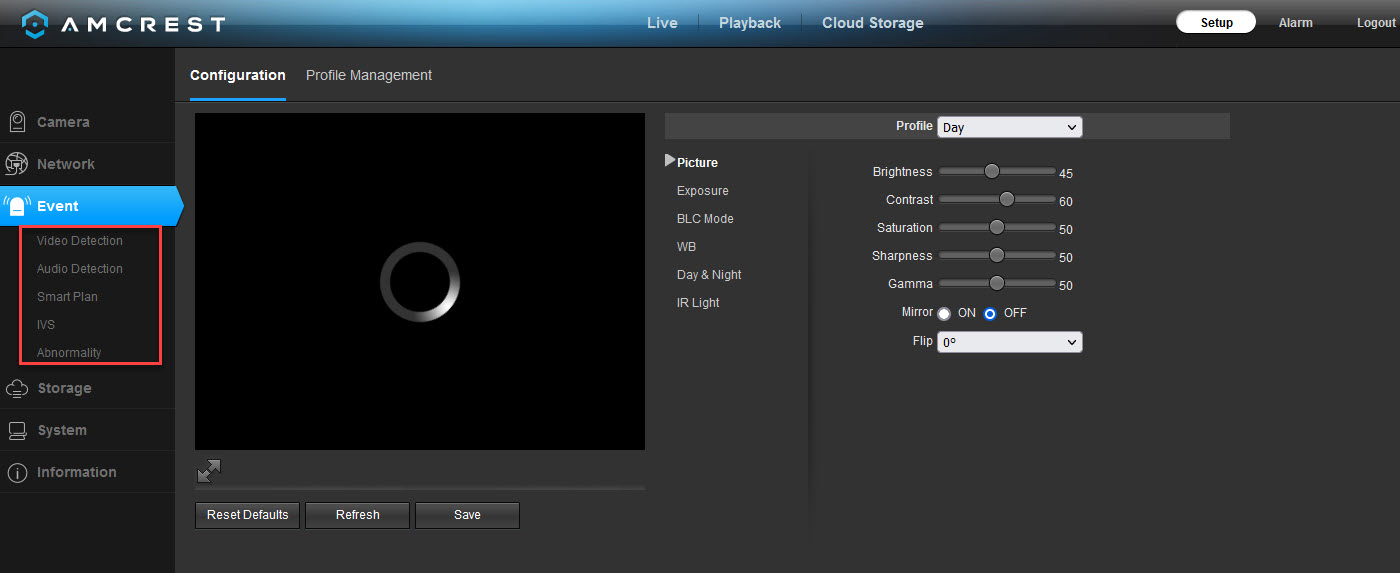Click the video preview area
This screenshot has width=1400, height=573.
420,281
